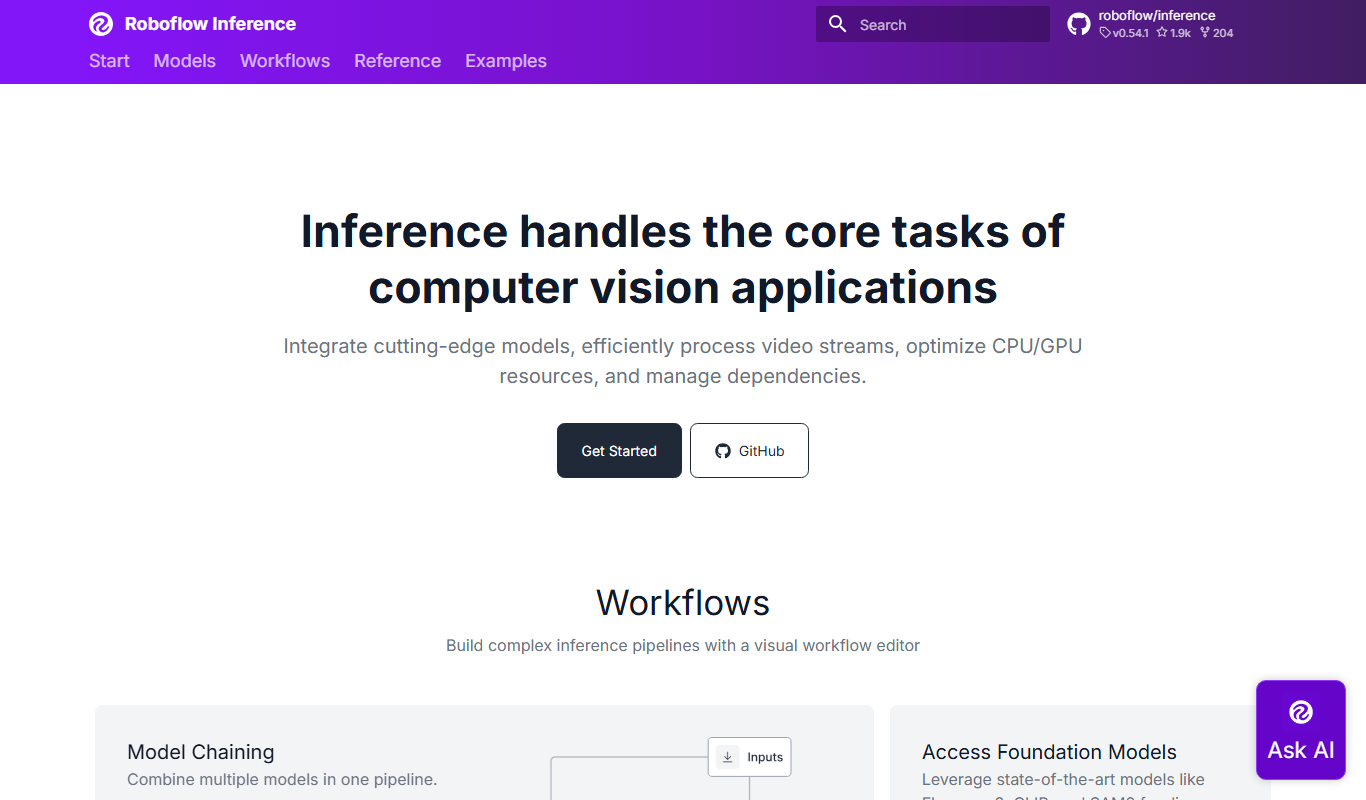
Task: Open the GitHub button link
Action: [749, 451]
